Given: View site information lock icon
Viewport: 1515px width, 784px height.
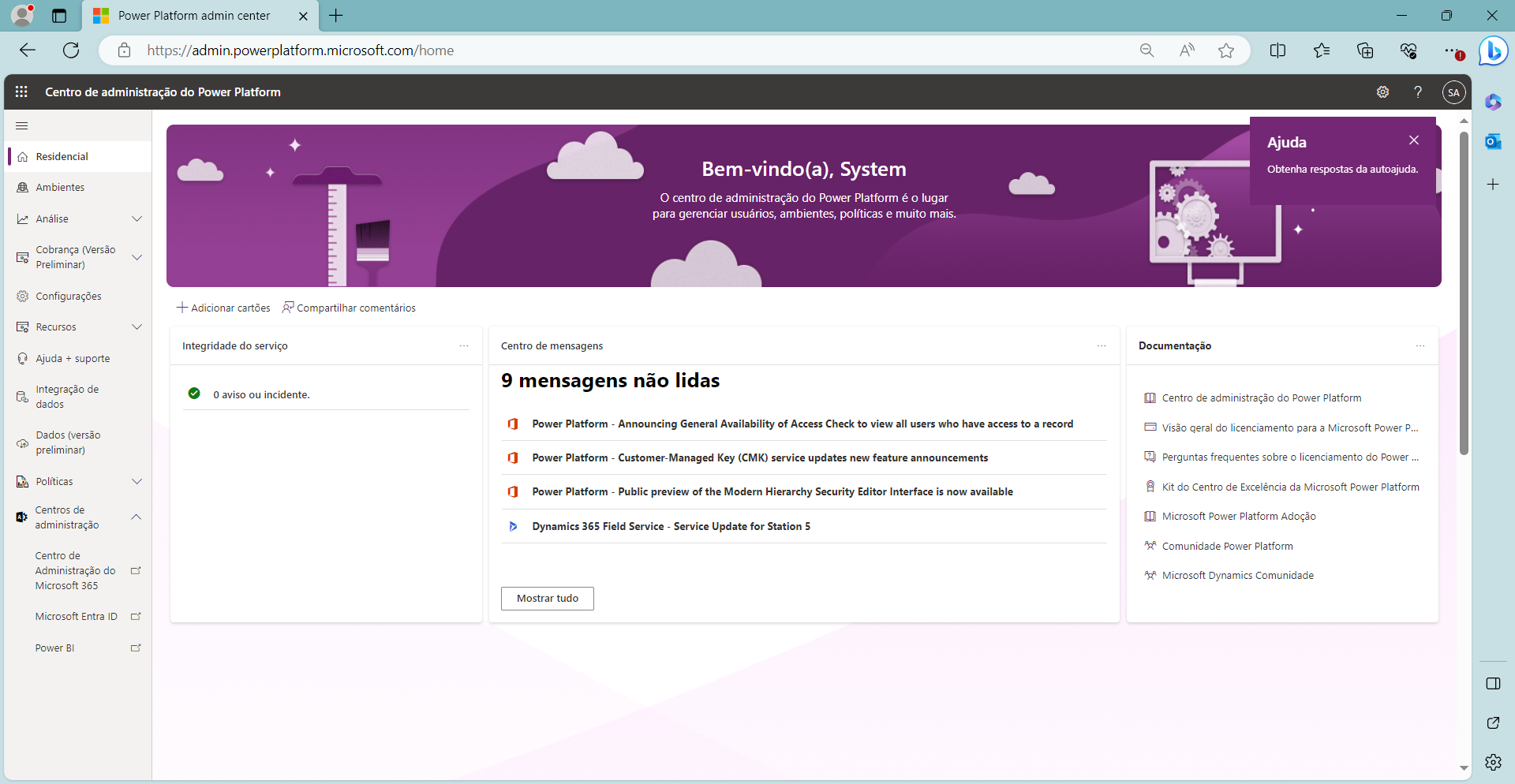Looking at the screenshot, I should click(124, 50).
